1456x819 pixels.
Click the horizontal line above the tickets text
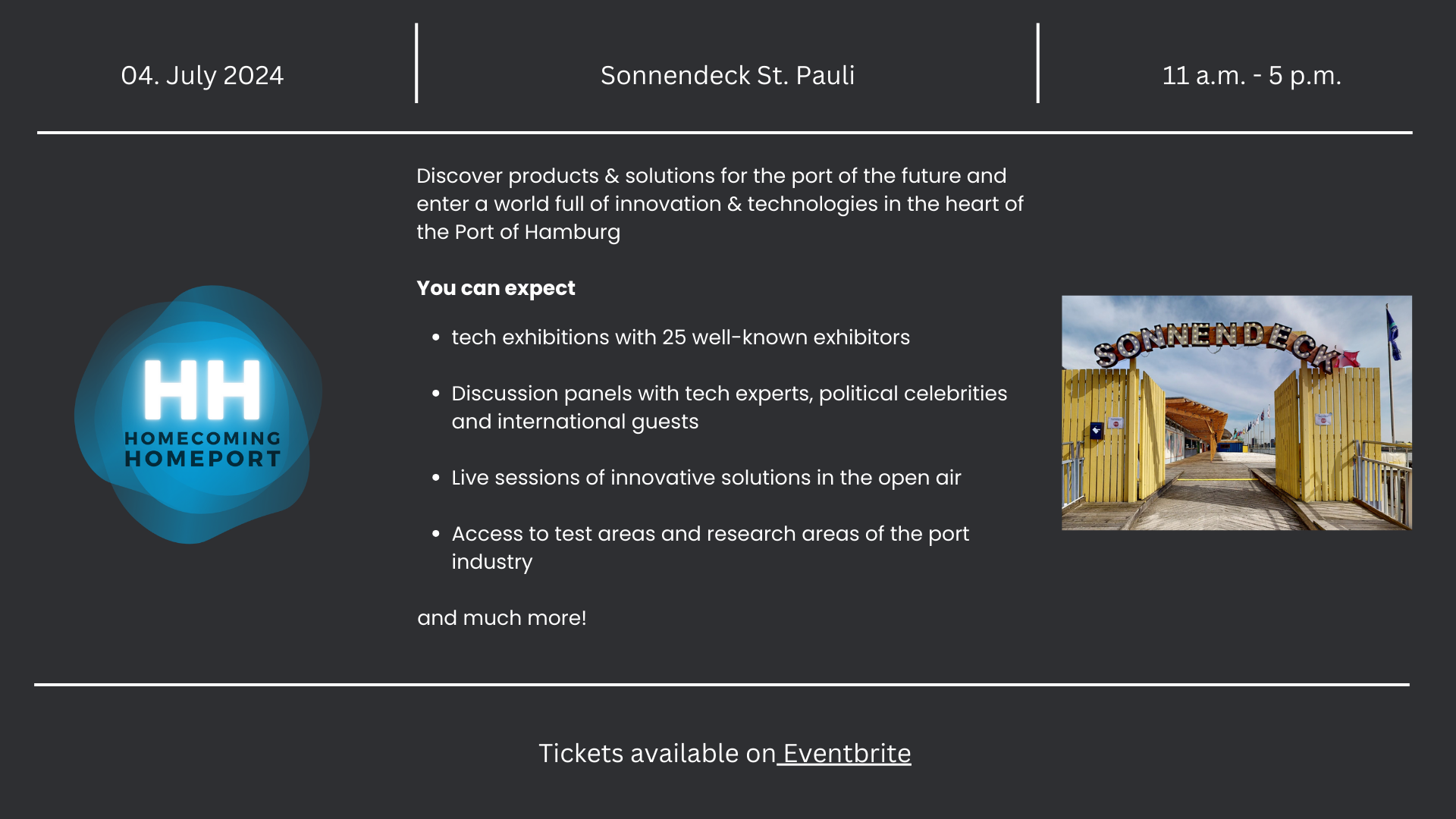pos(721,685)
